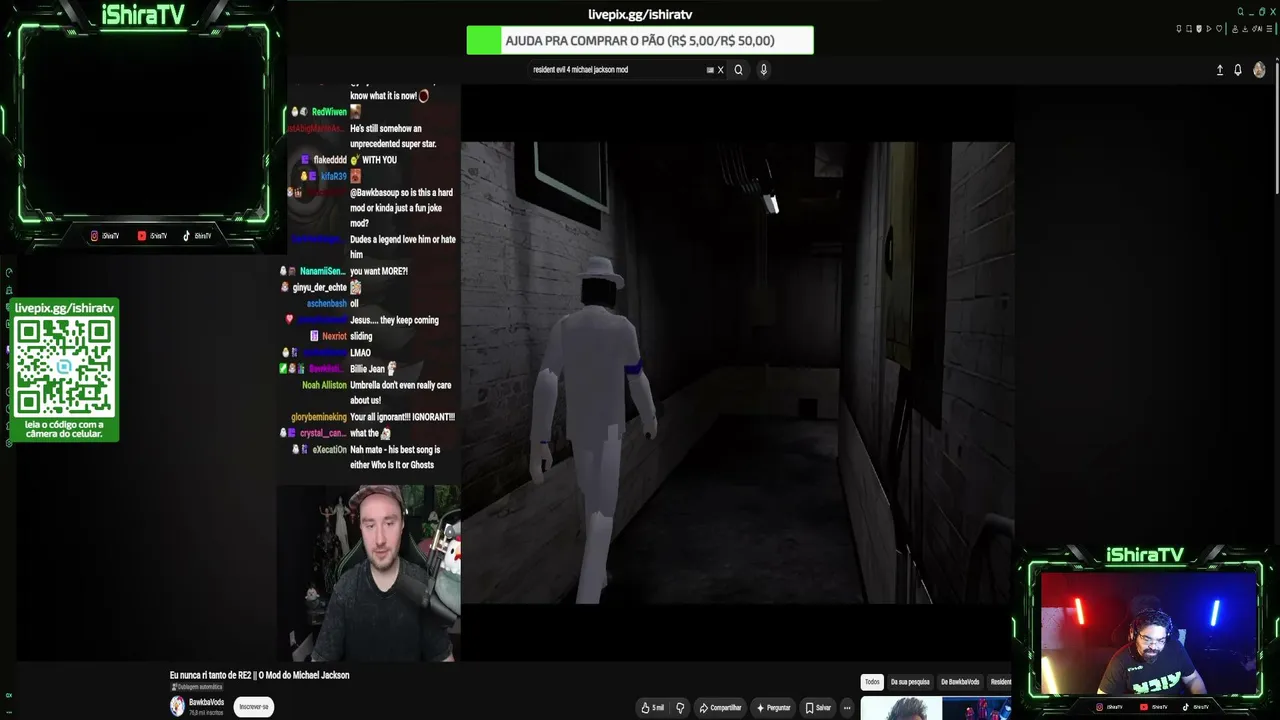The image size is (1280, 720).
Task: Click the Perguntar button
Action: click(x=773, y=708)
